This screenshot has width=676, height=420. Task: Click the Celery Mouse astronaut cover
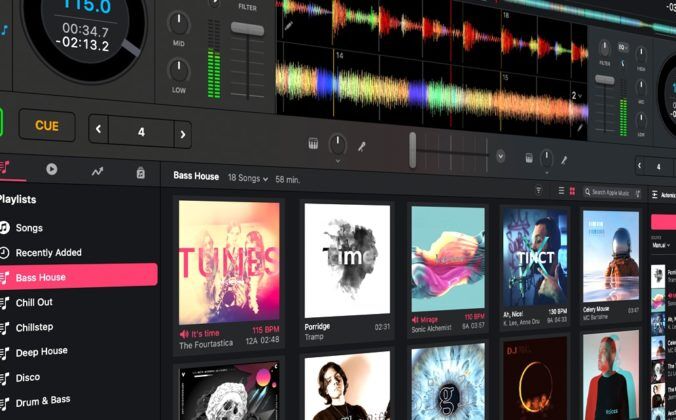611,257
